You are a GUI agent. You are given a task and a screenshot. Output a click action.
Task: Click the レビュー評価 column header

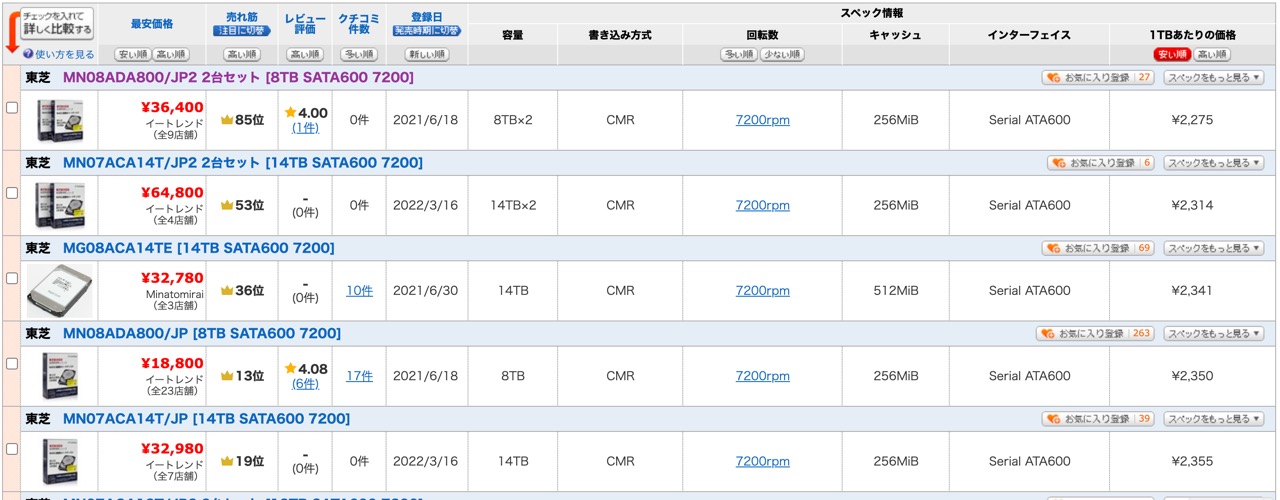(x=305, y=25)
